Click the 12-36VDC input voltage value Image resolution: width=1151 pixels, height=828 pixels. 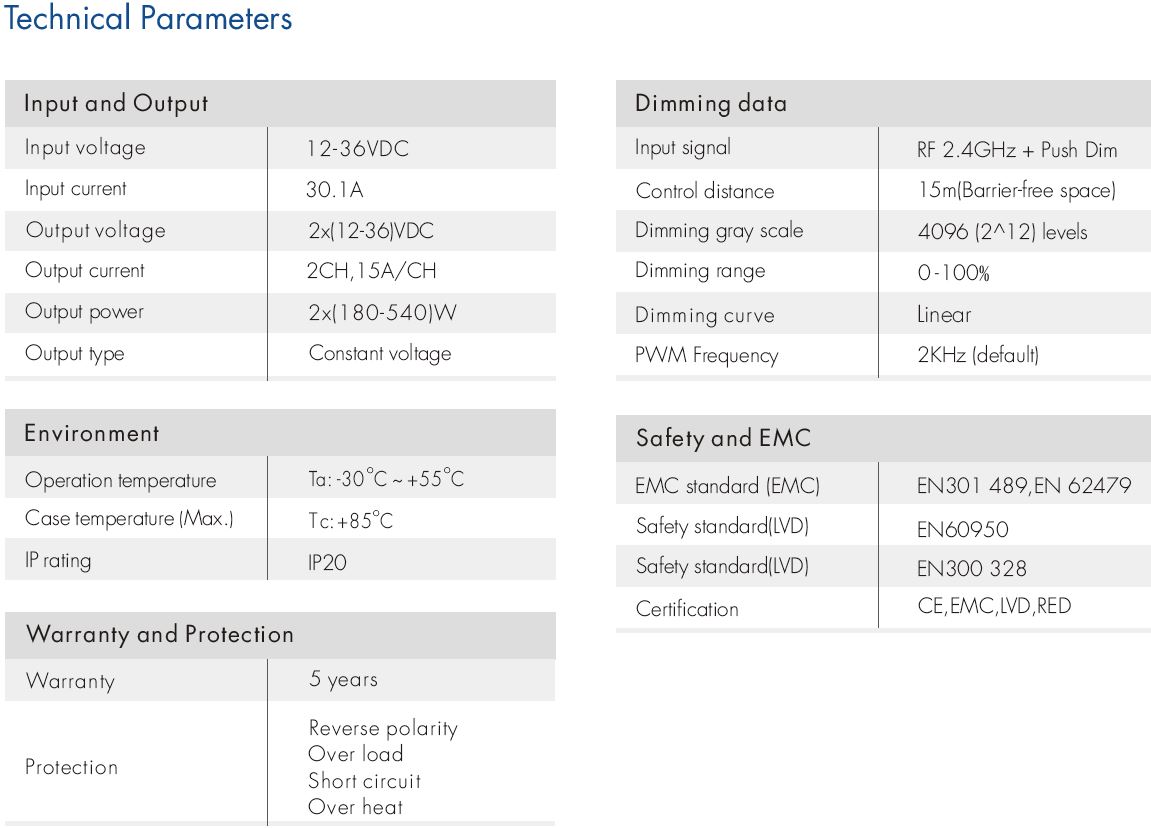(x=358, y=149)
